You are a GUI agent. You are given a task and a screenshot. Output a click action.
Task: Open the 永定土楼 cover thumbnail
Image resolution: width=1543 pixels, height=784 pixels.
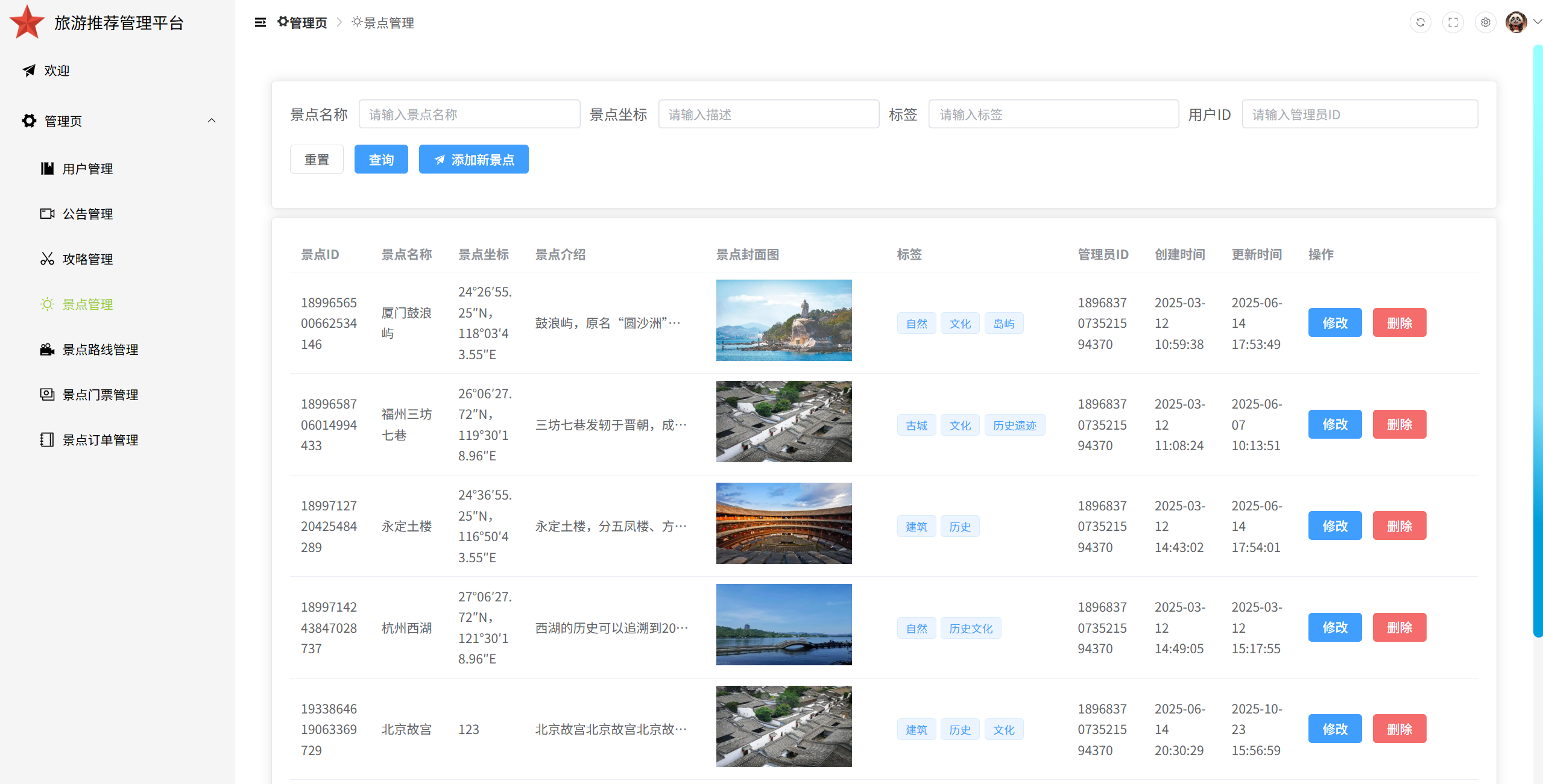coord(783,523)
